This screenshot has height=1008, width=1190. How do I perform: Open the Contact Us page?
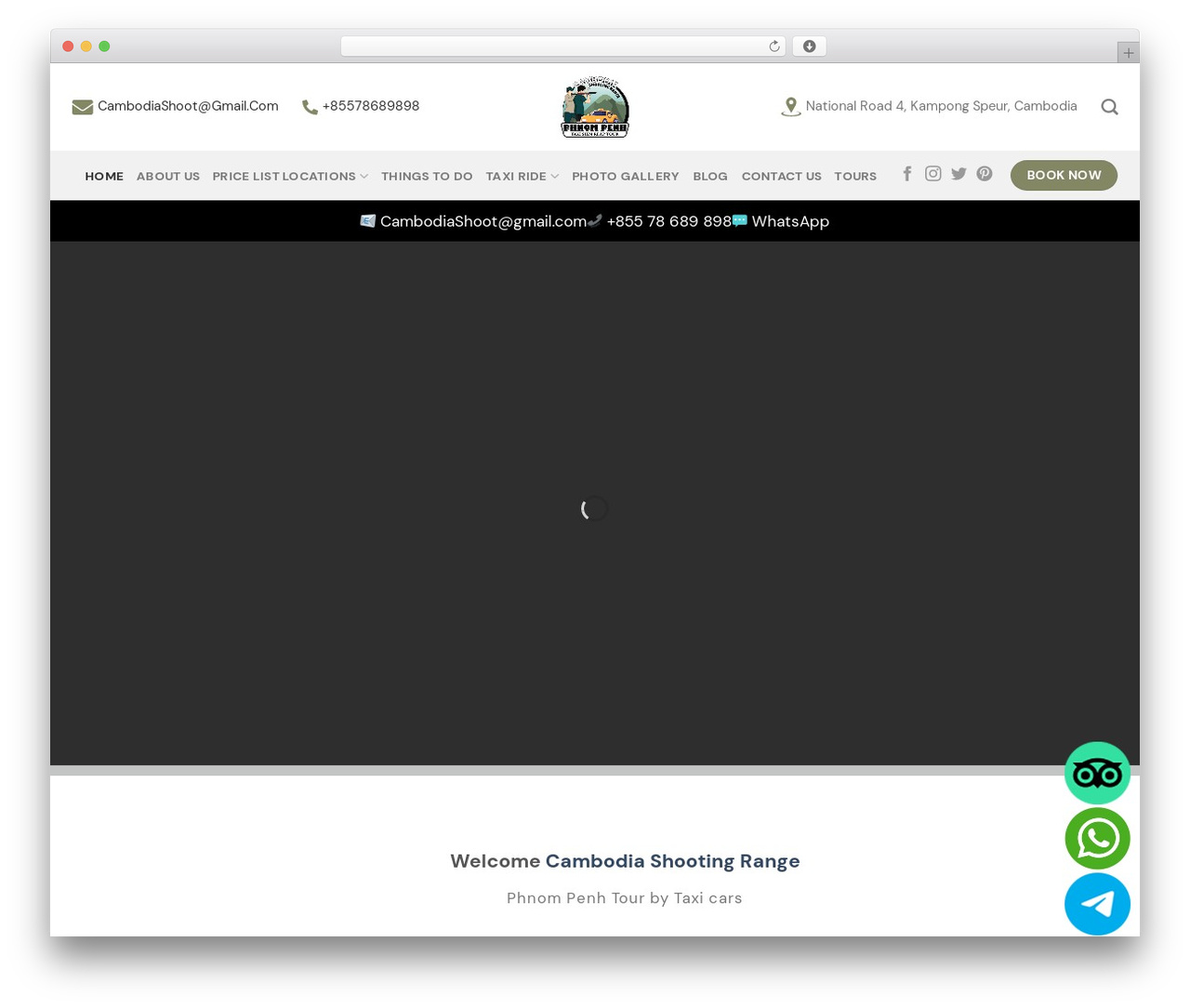pos(782,176)
